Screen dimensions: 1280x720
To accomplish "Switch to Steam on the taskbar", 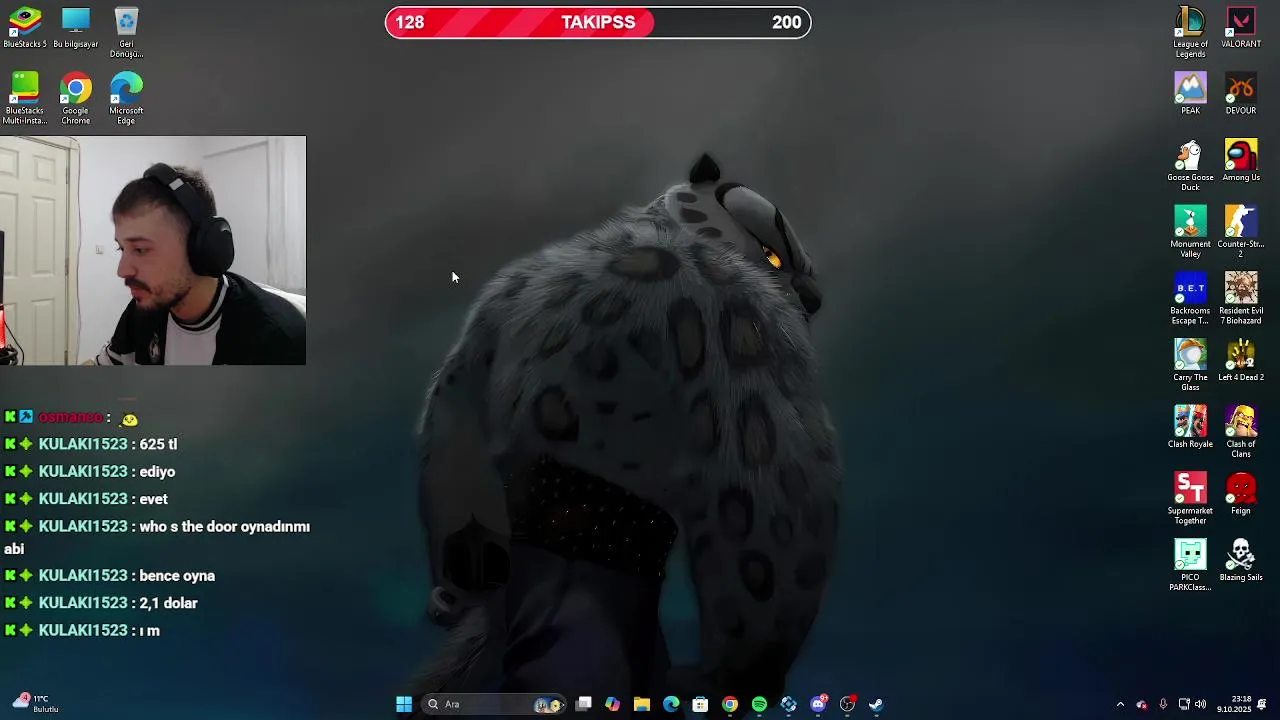I will pos(876,704).
